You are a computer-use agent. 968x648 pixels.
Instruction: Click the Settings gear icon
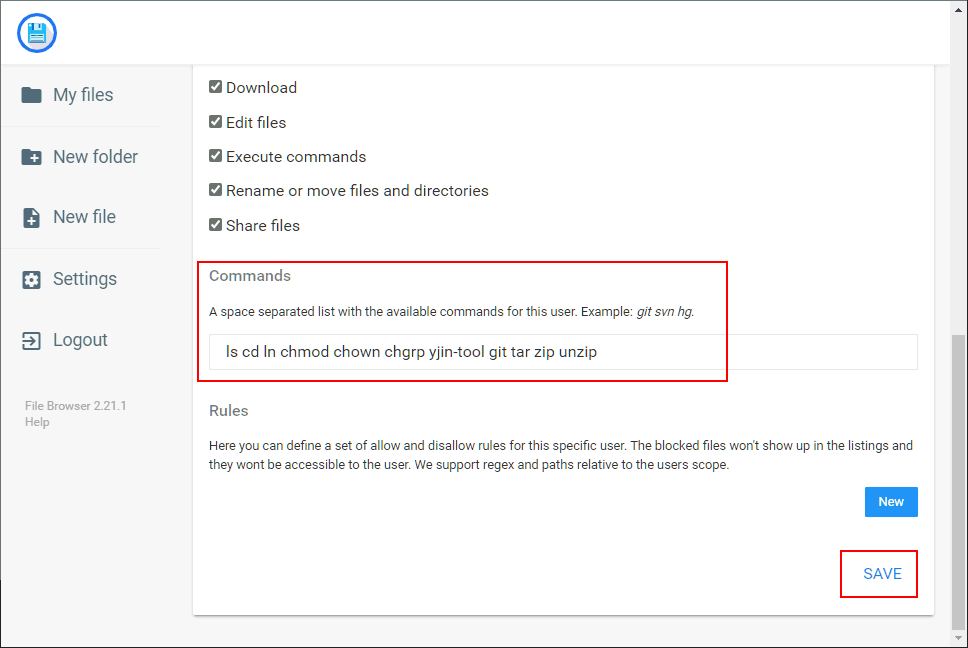32,280
